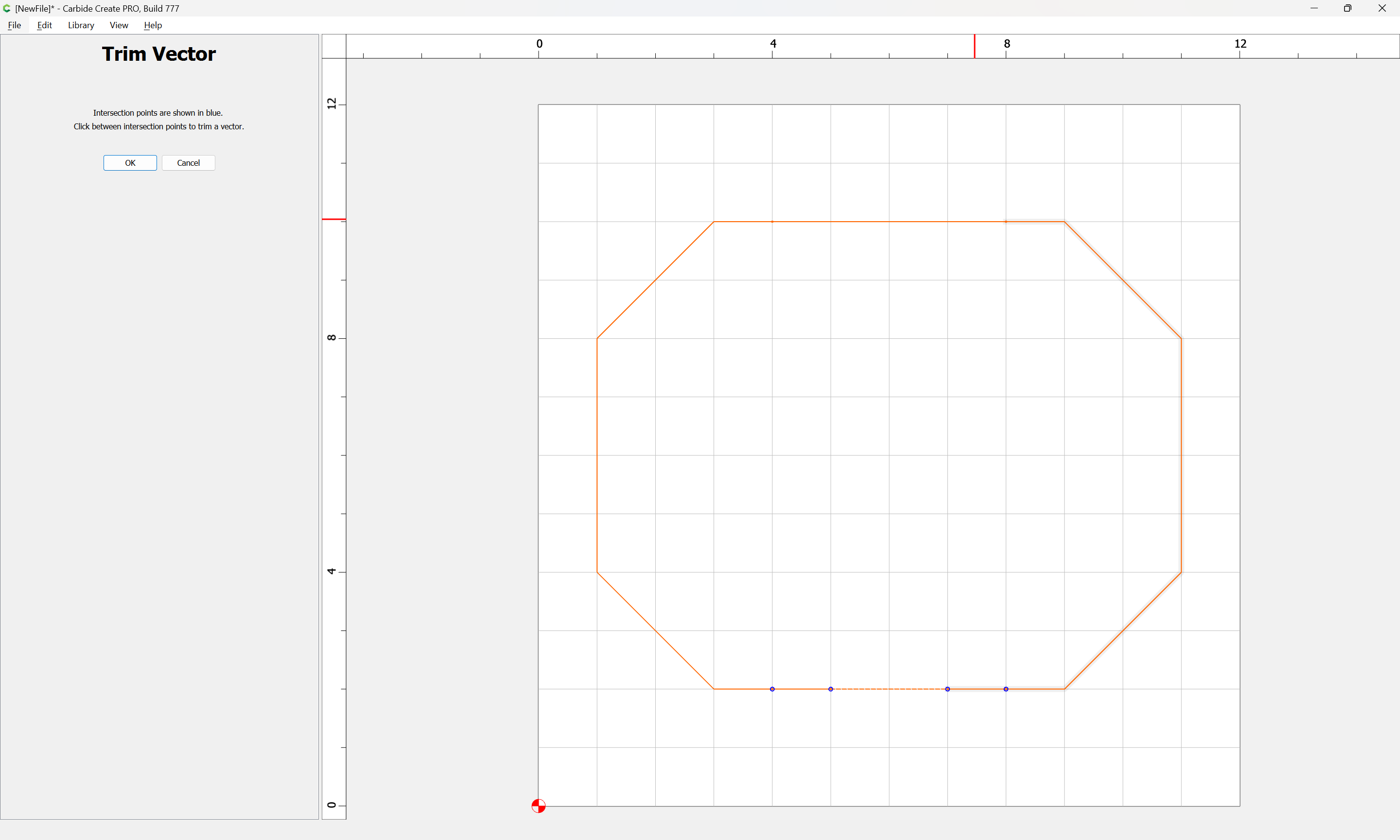1400x840 pixels.
Task: Click the octagon's upper-left diagonal edge
Action: (655, 280)
